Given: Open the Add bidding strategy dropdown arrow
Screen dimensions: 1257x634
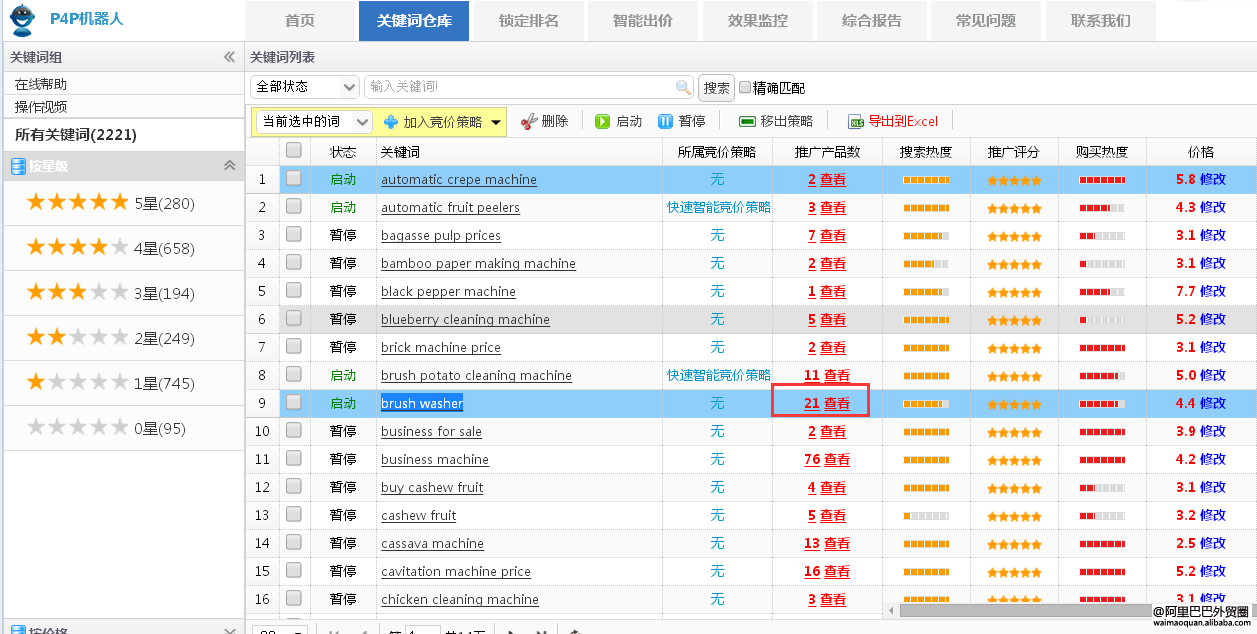Looking at the screenshot, I should pos(496,123).
